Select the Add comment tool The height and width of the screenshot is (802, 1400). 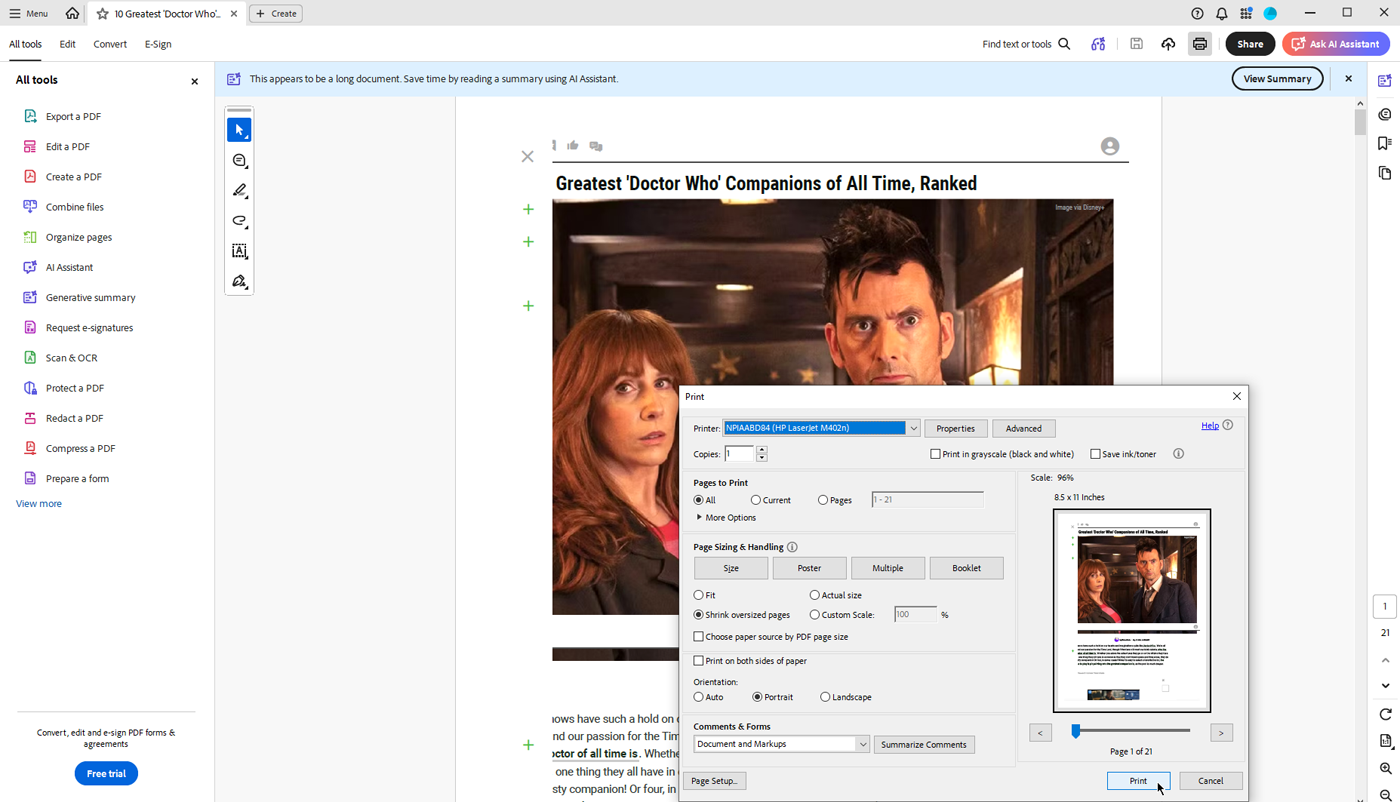click(x=239, y=160)
